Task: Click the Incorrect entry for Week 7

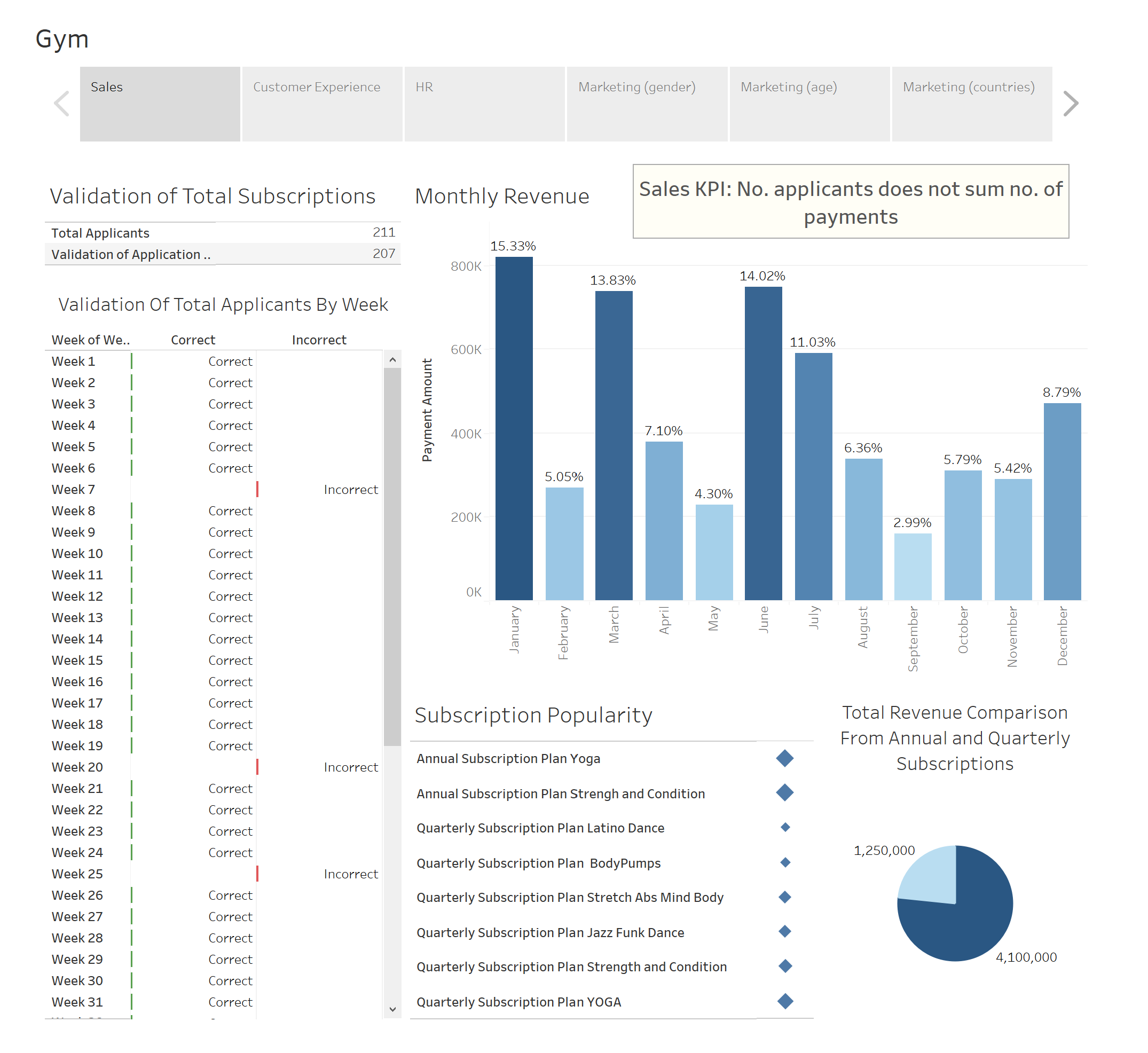Action: coord(351,489)
